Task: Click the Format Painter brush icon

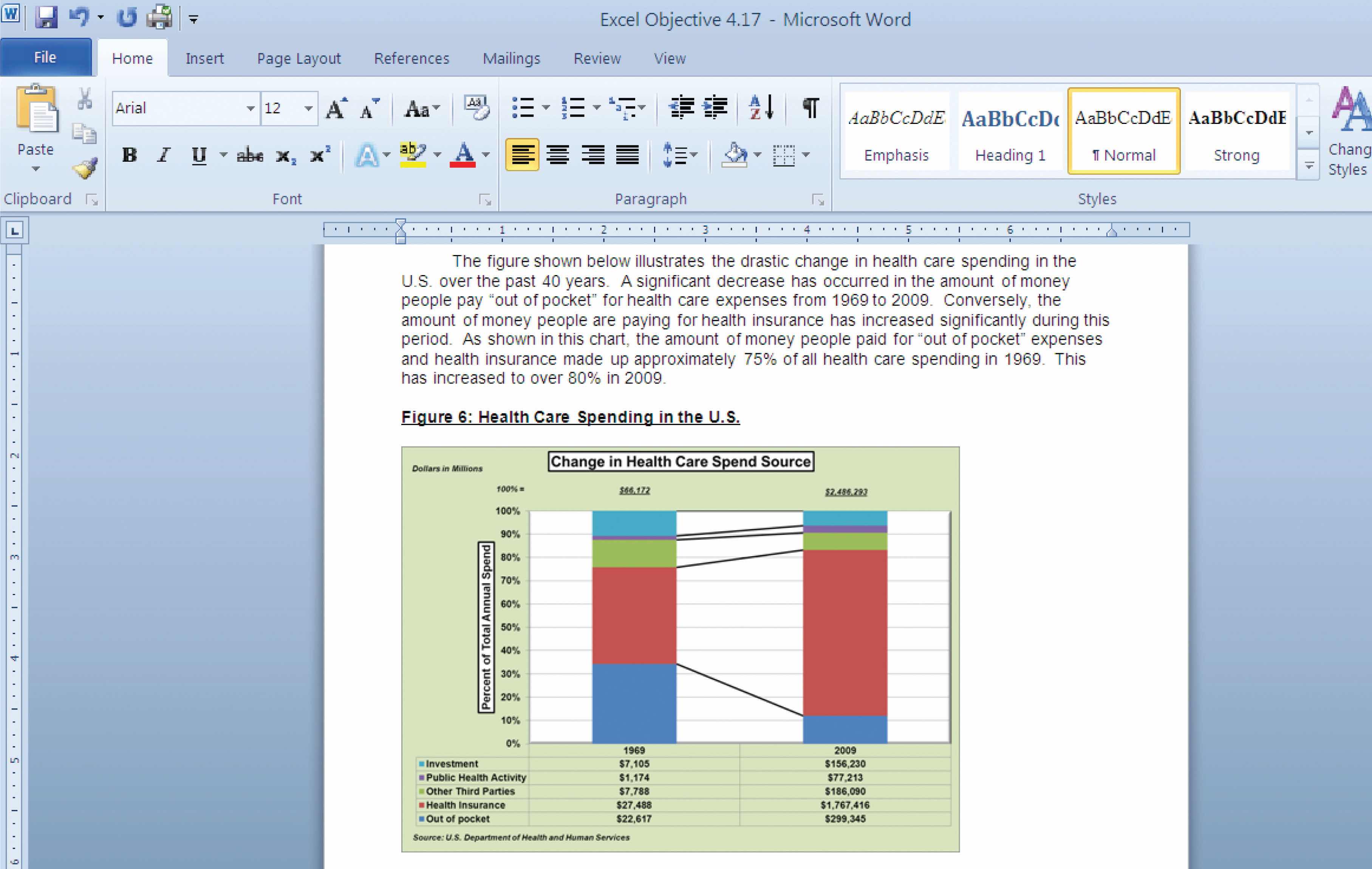Action: point(85,169)
